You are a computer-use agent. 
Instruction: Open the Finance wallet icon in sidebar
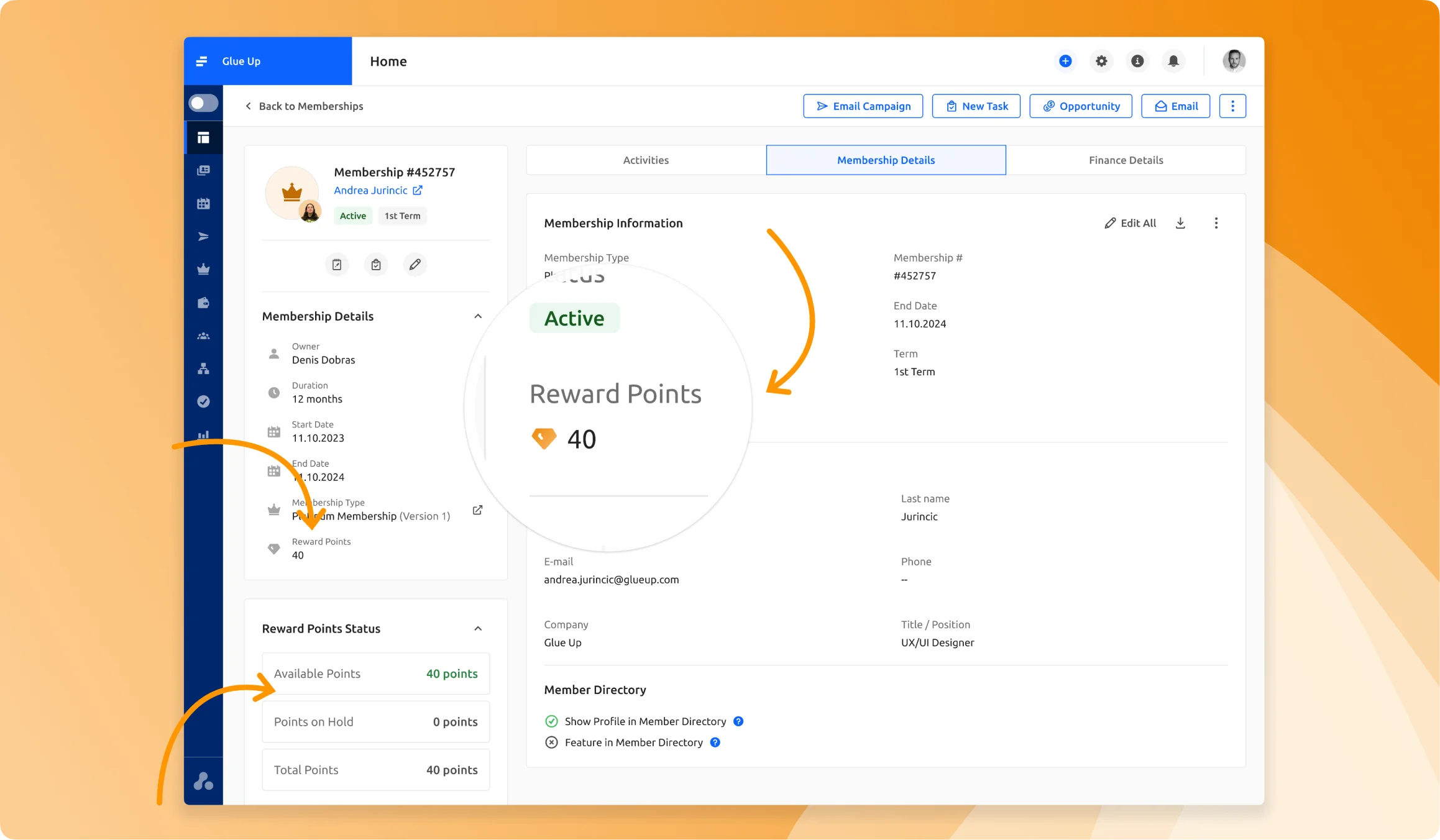pyautogui.click(x=204, y=302)
